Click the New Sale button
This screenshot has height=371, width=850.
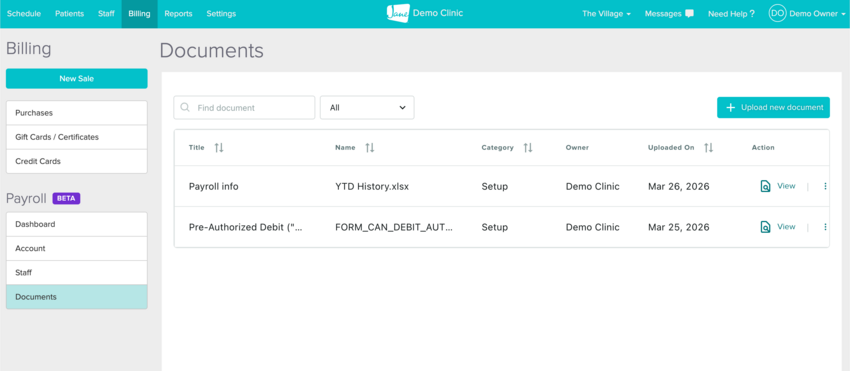(x=76, y=78)
